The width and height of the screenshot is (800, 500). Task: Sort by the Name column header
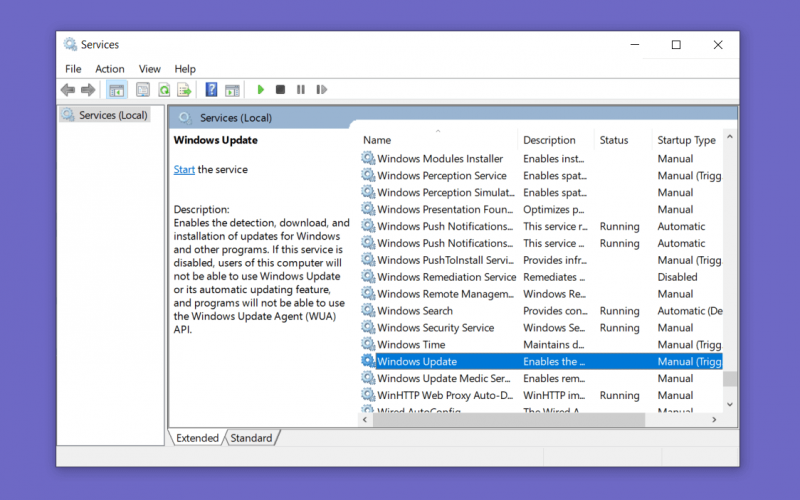click(x=439, y=140)
